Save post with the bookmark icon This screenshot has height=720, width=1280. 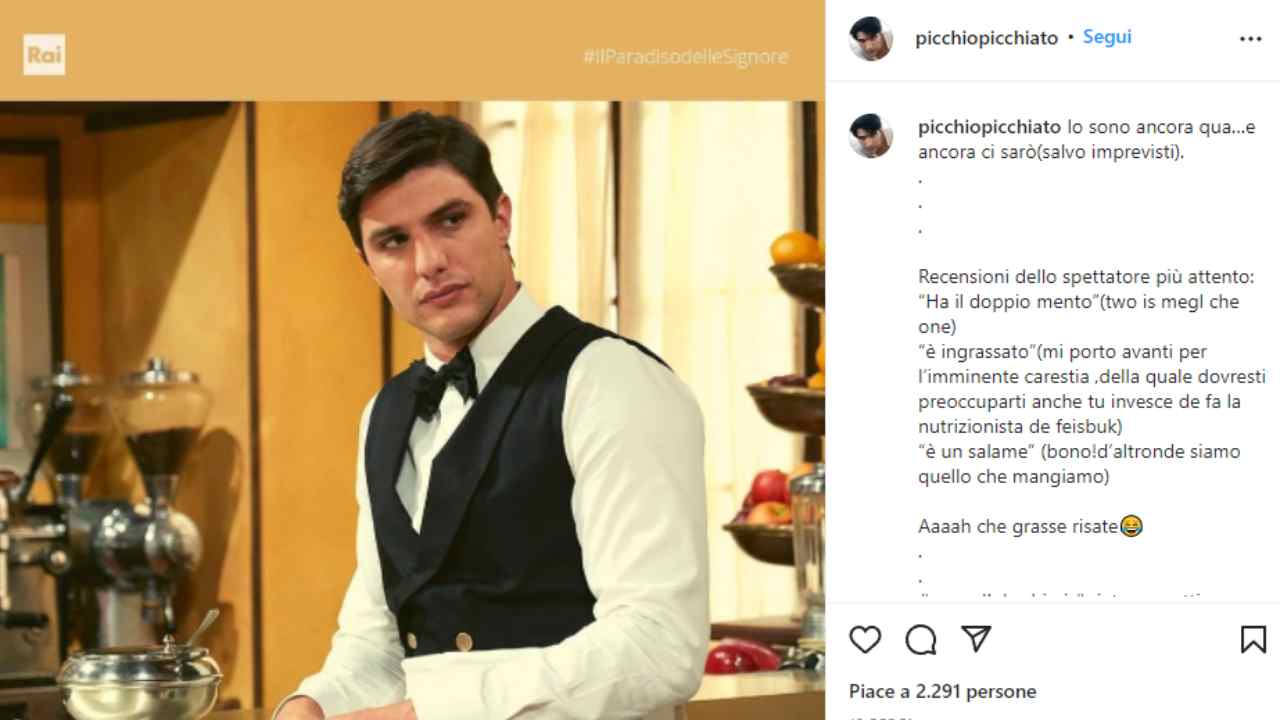pos(1253,639)
